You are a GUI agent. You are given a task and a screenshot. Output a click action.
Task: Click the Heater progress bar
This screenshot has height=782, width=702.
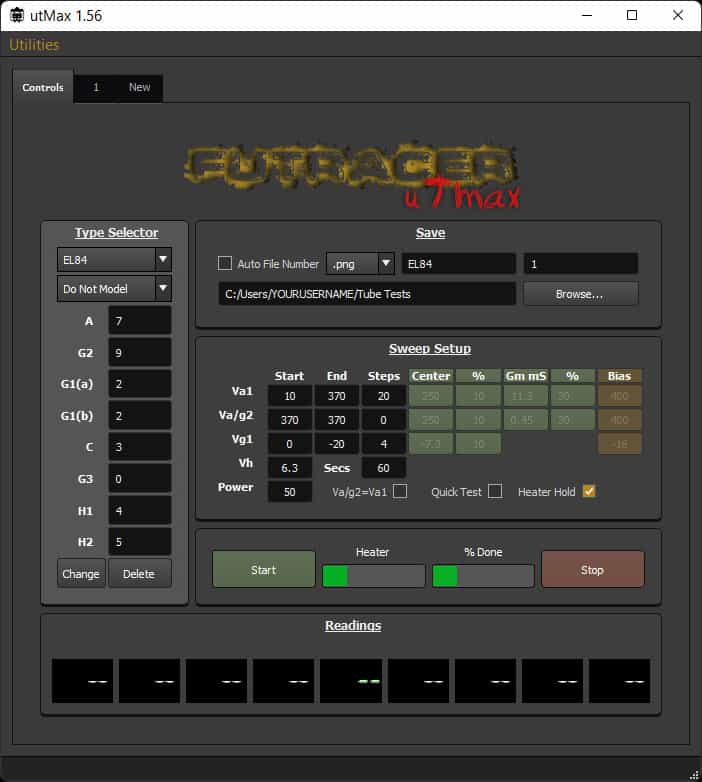point(373,576)
